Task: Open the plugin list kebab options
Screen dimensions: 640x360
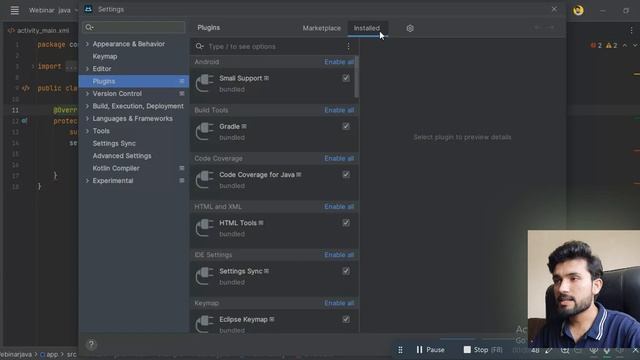Action: (348, 47)
